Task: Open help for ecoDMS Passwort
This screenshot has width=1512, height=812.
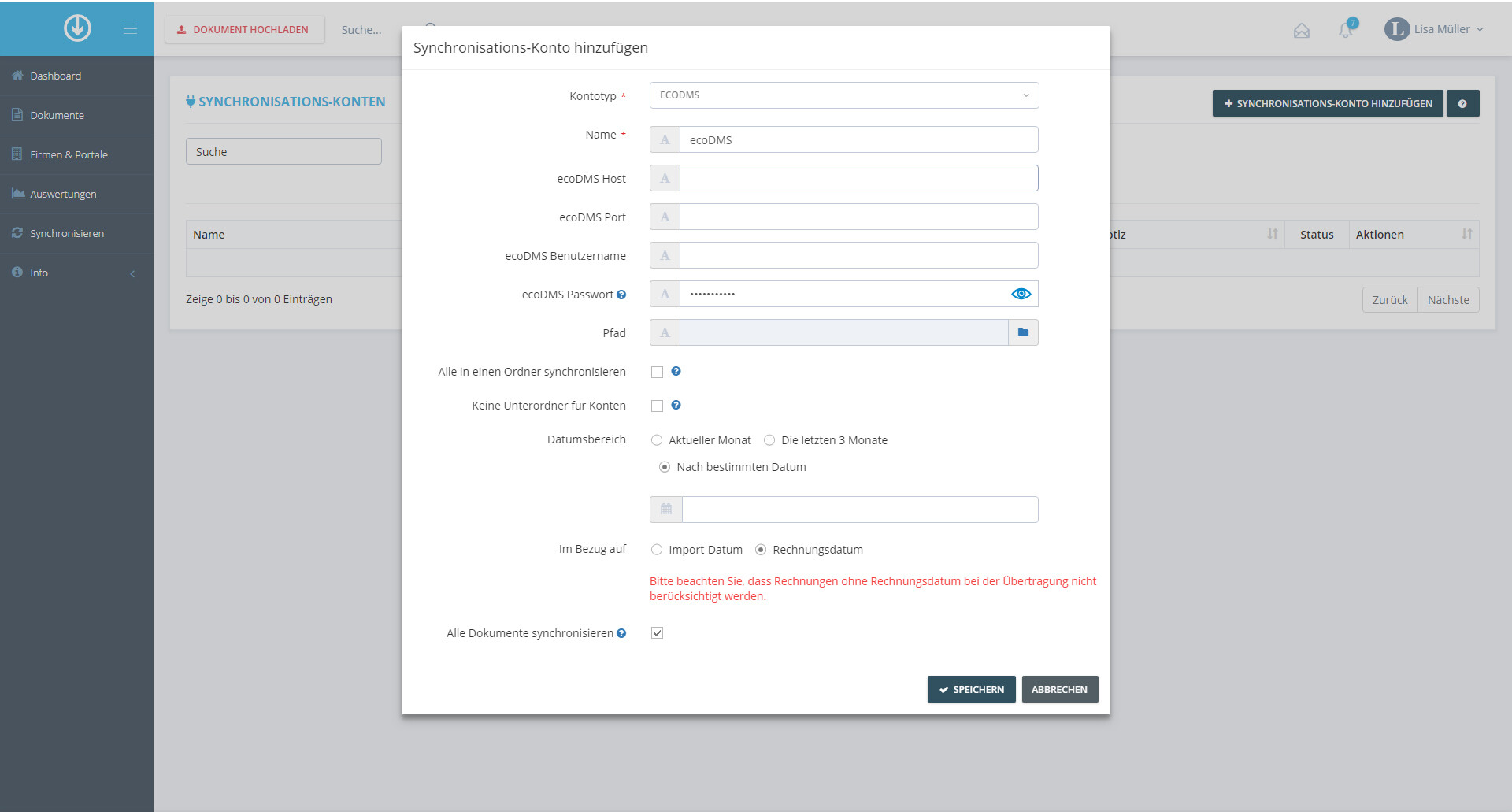Action: (x=621, y=295)
